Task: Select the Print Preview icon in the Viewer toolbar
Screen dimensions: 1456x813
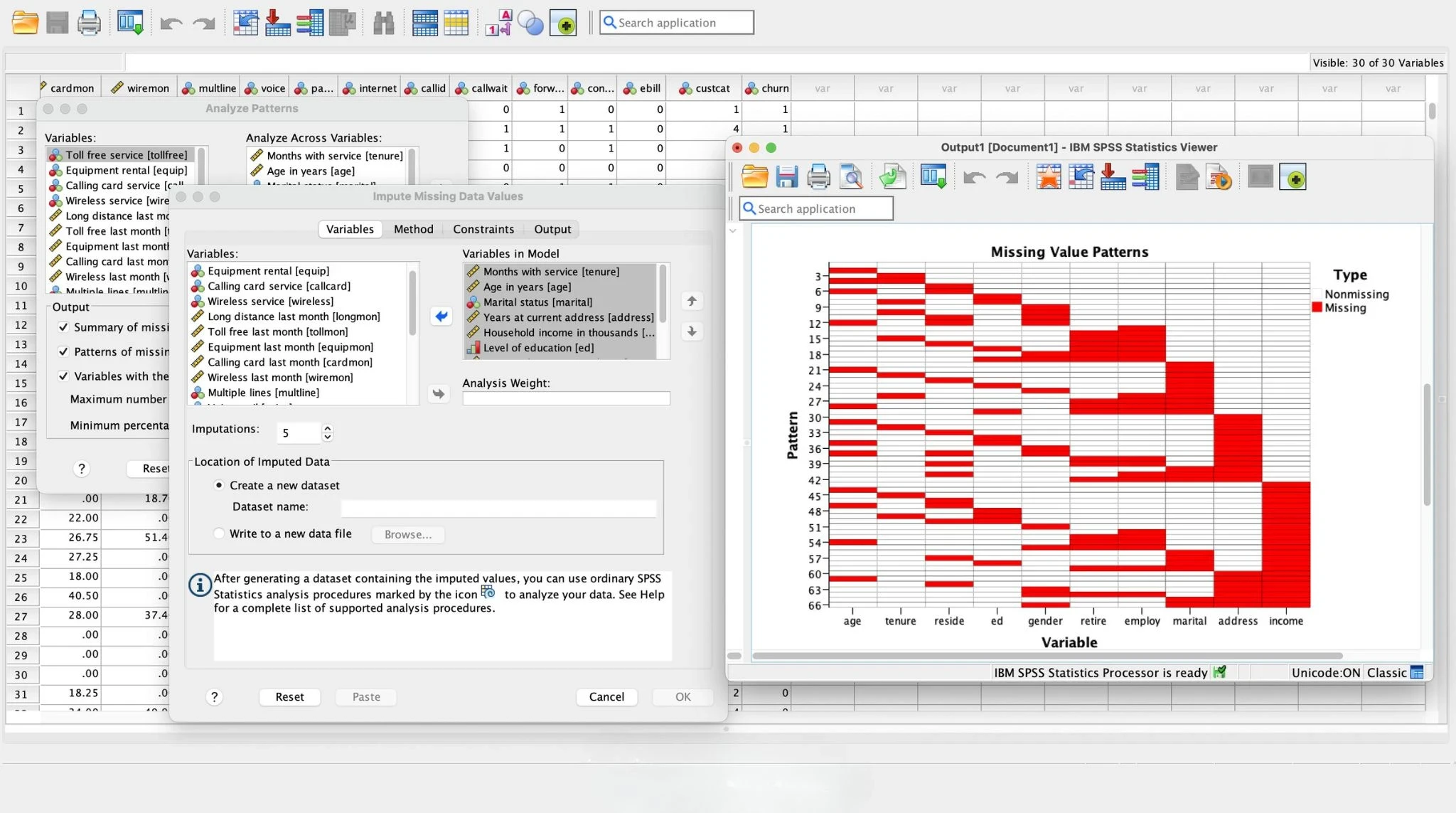Action: [851, 177]
